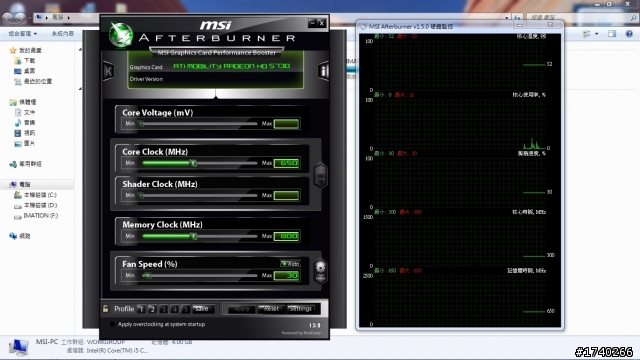Click the Shader Clock slider handle

pos(141,196)
